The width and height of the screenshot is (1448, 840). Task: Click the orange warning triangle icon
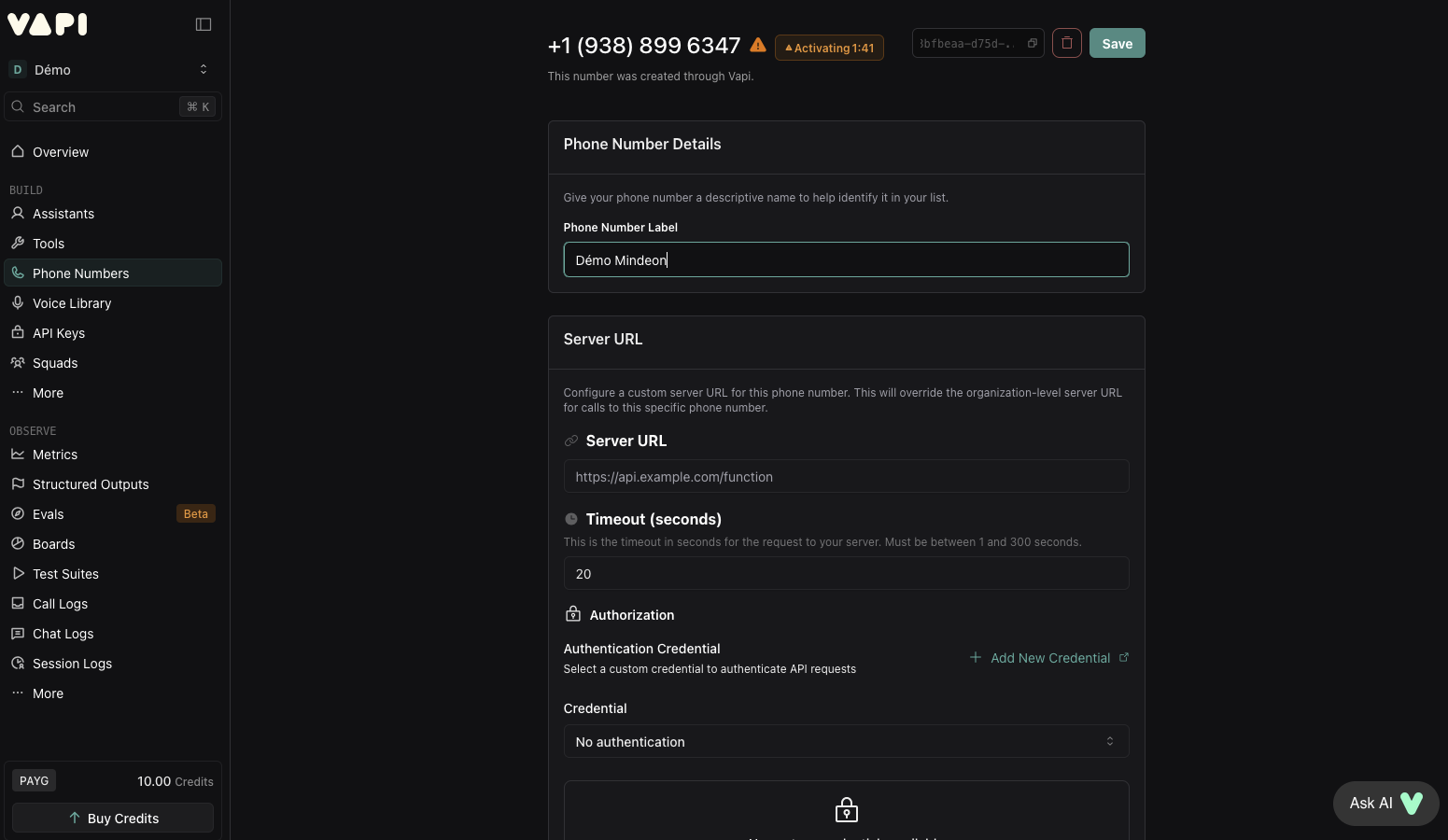point(758,45)
